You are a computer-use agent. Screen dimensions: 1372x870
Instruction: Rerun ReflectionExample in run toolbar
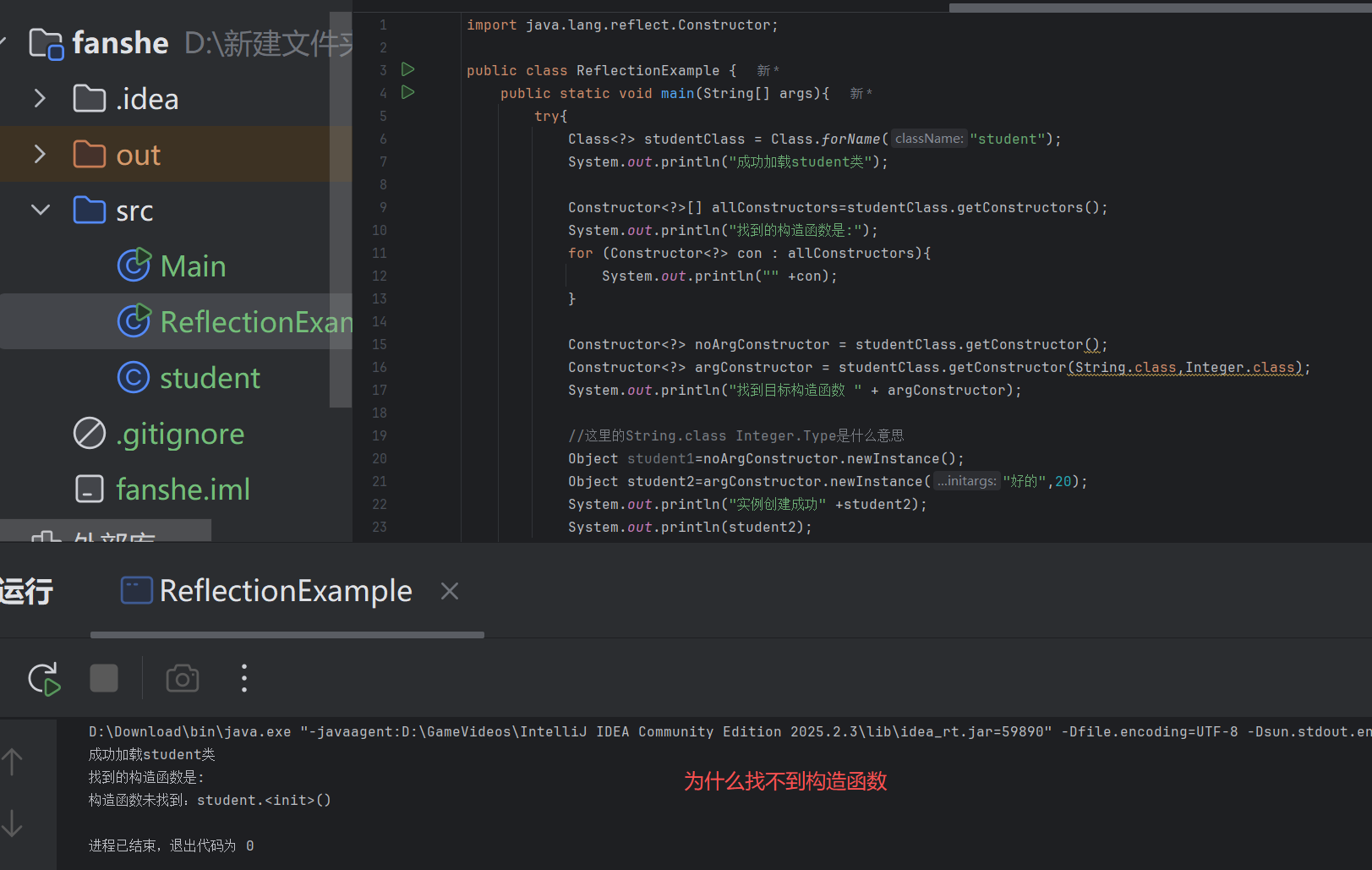(x=44, y=678)
